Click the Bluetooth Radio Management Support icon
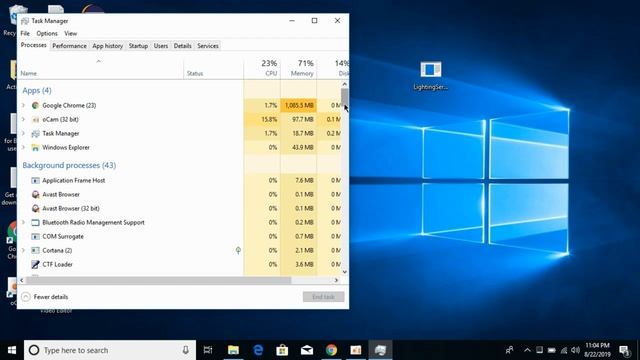The height and width of the screenshot is (360, 640). (x=36, y=222)
